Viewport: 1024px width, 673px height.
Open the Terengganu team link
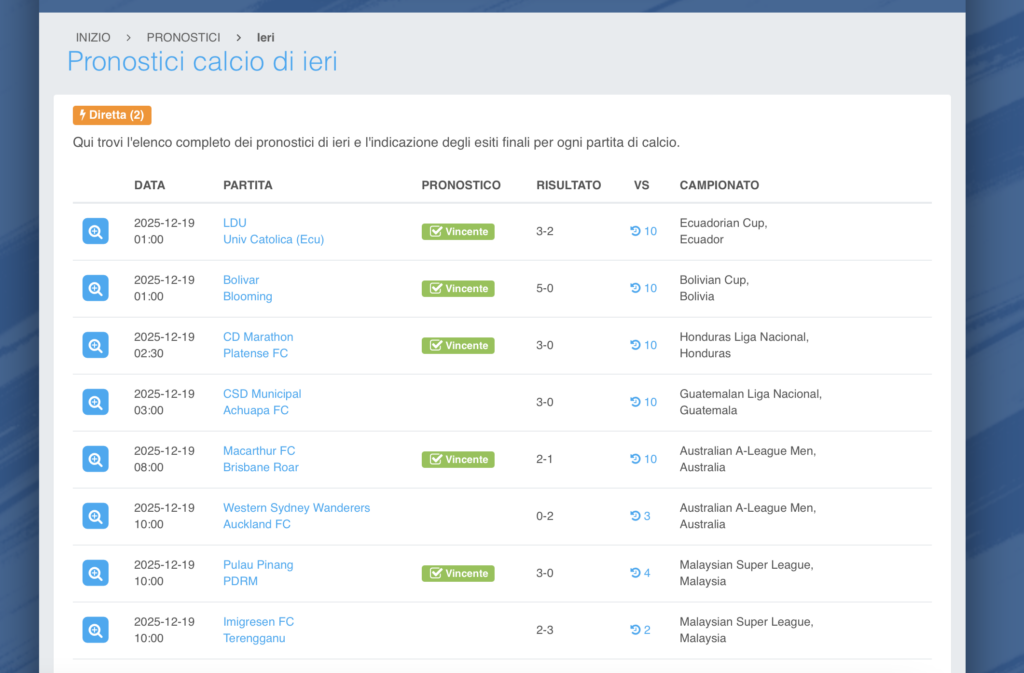coord(254,639)
